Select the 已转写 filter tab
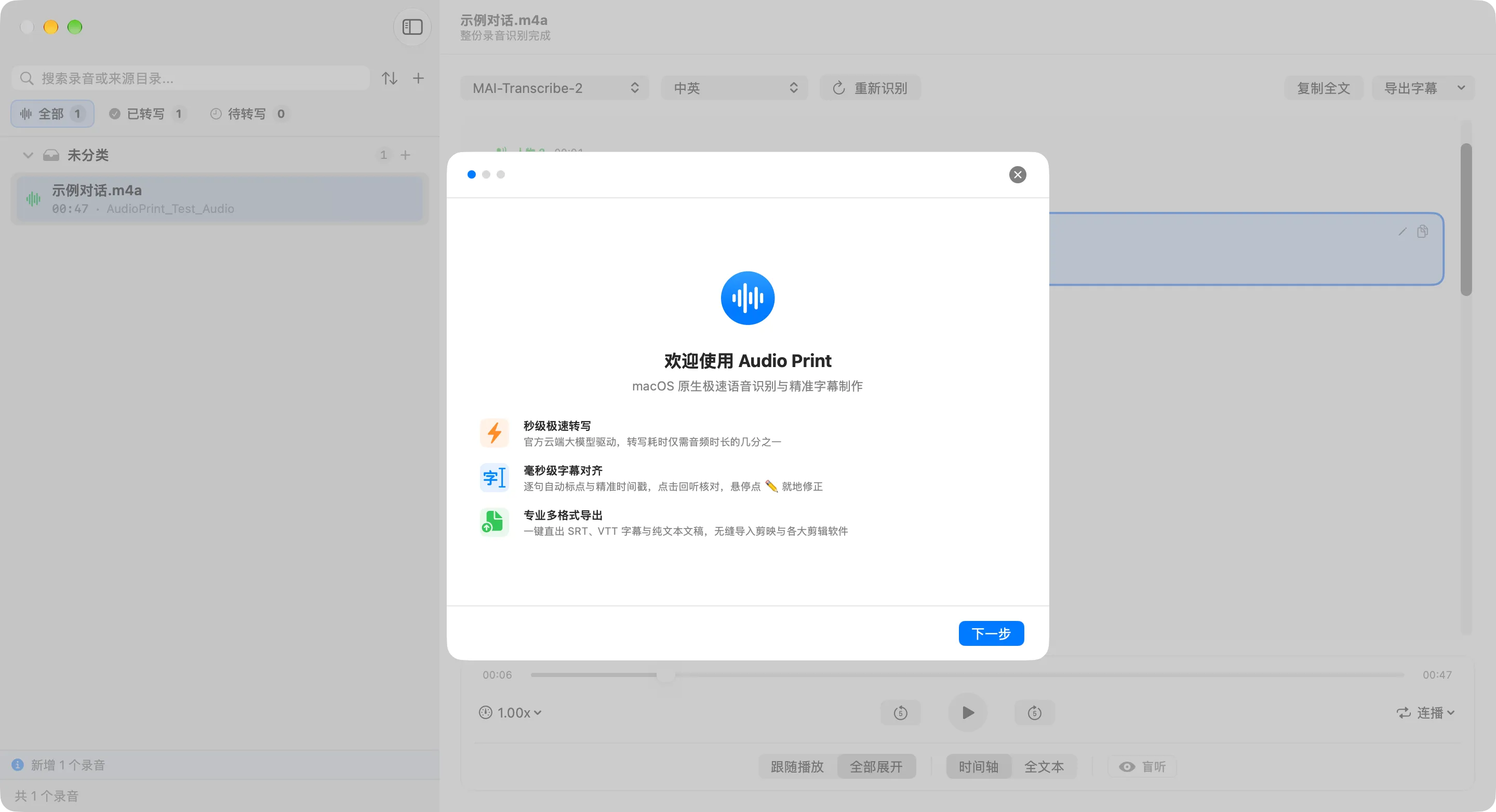Image resolution: width=1496 pixels, height=812 pixels. [146, 114]
